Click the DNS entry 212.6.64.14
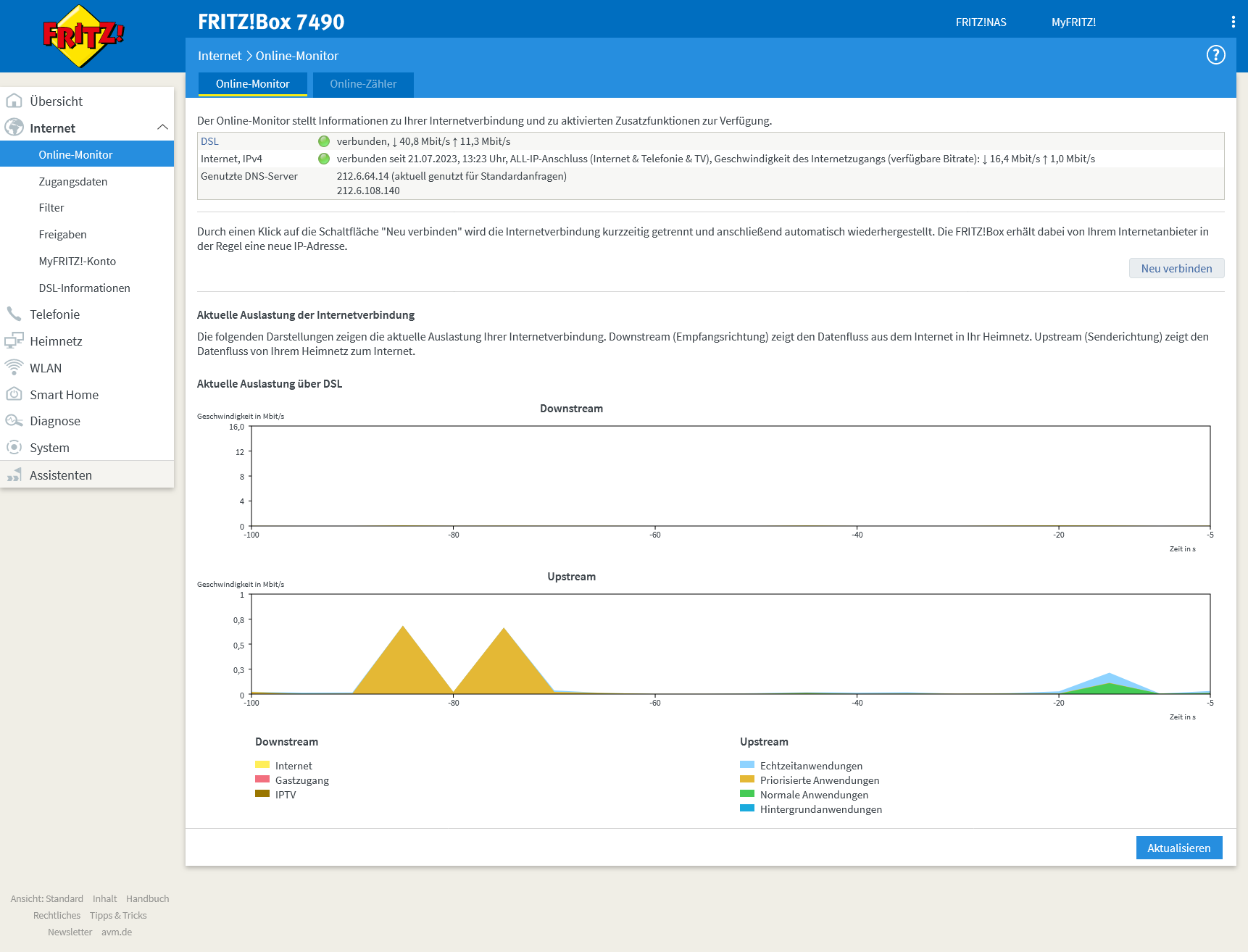 (x=363, y=176)
